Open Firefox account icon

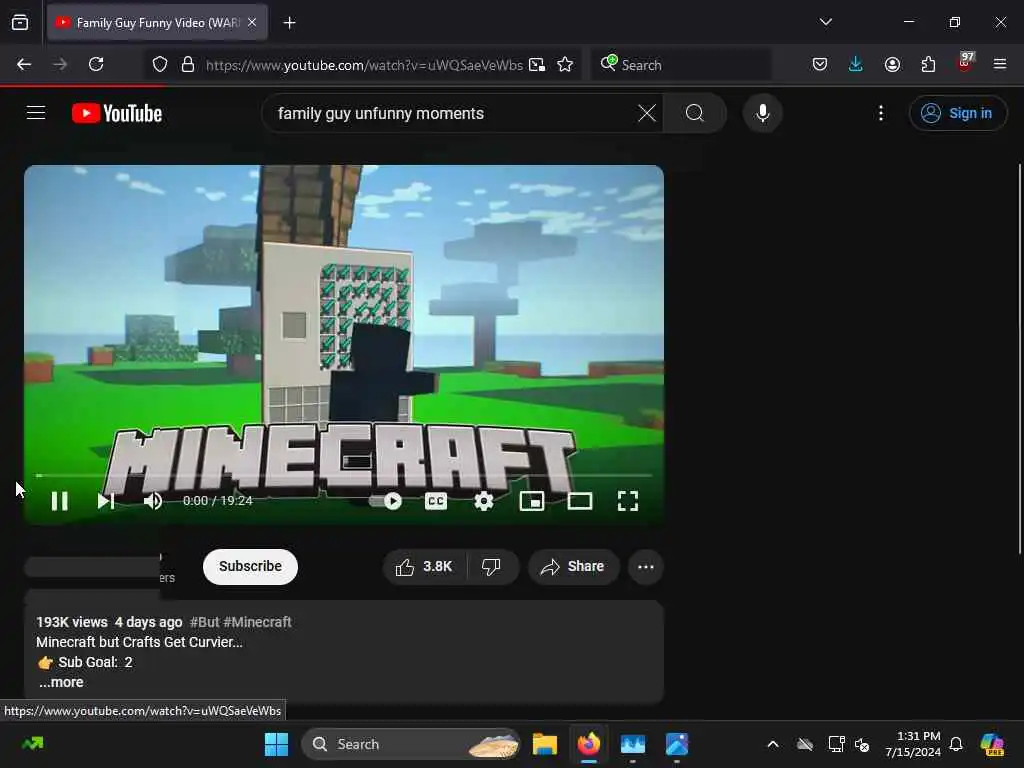[892, 64]
